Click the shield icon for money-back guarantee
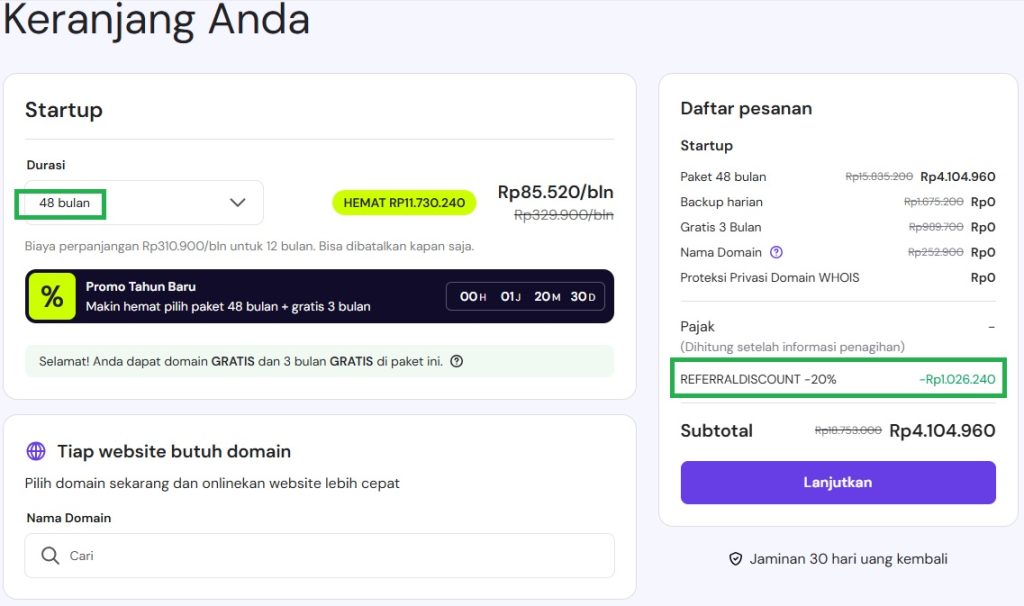Screen dimensions: 1024x606 pyautogui.click(x=736, y=559)
